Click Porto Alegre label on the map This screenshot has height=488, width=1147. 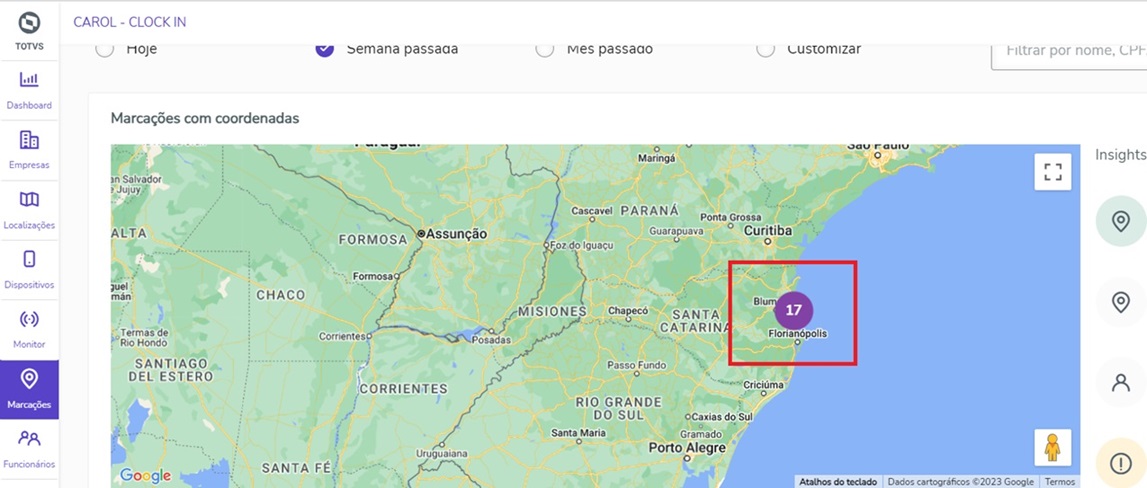[688, 447]
